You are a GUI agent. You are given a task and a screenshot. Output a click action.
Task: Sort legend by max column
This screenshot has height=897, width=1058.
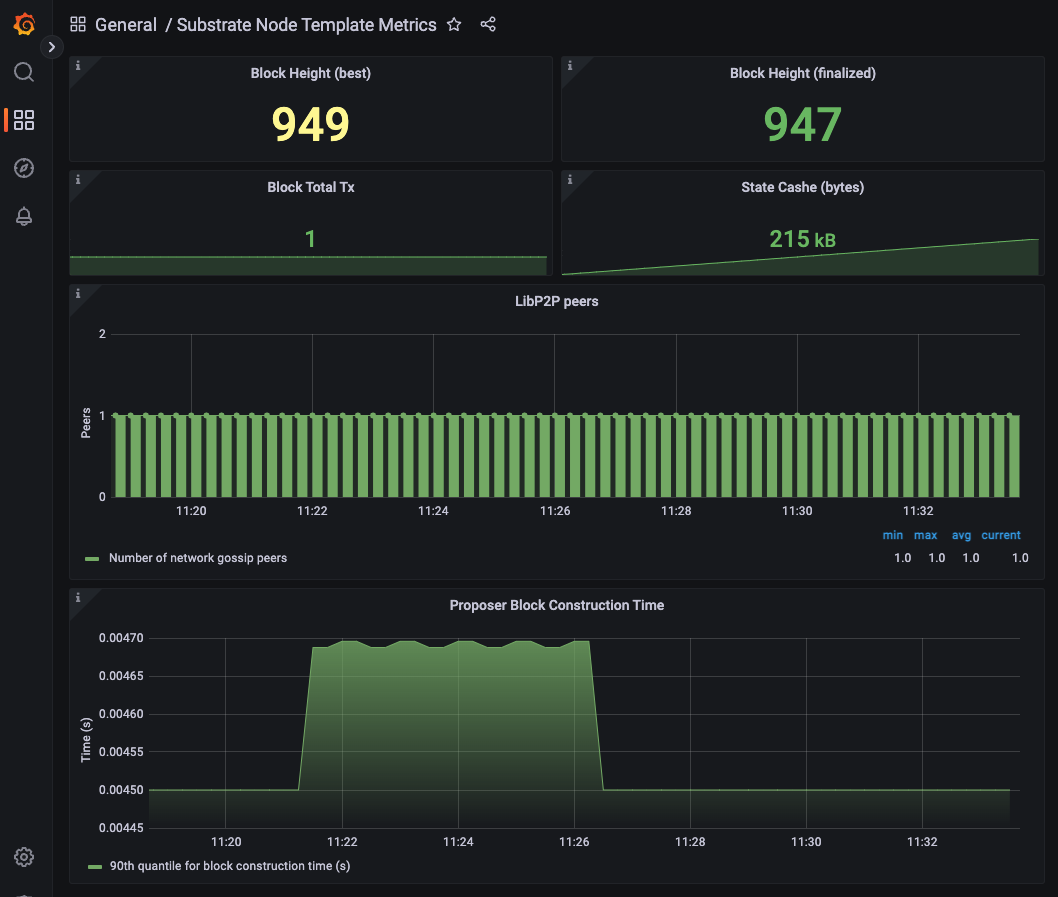[925, 535]
